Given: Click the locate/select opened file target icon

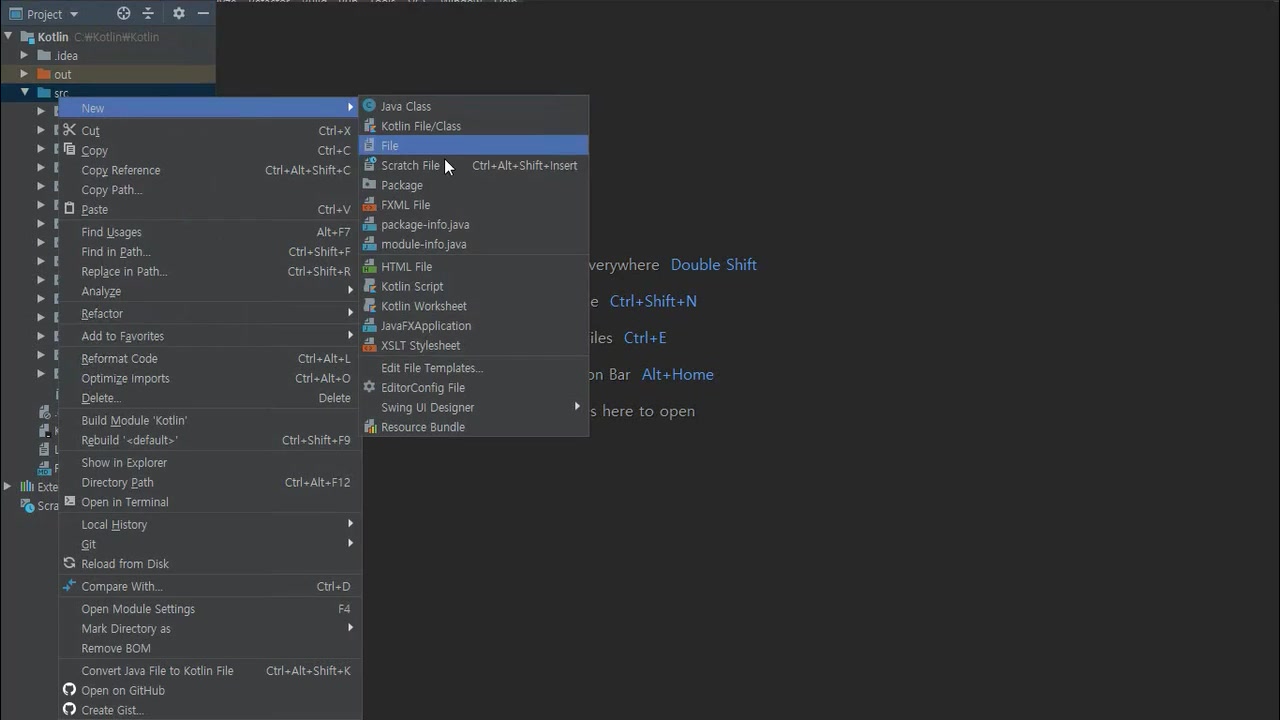Looking at the screenshot, I should click(x=124, y=14).
